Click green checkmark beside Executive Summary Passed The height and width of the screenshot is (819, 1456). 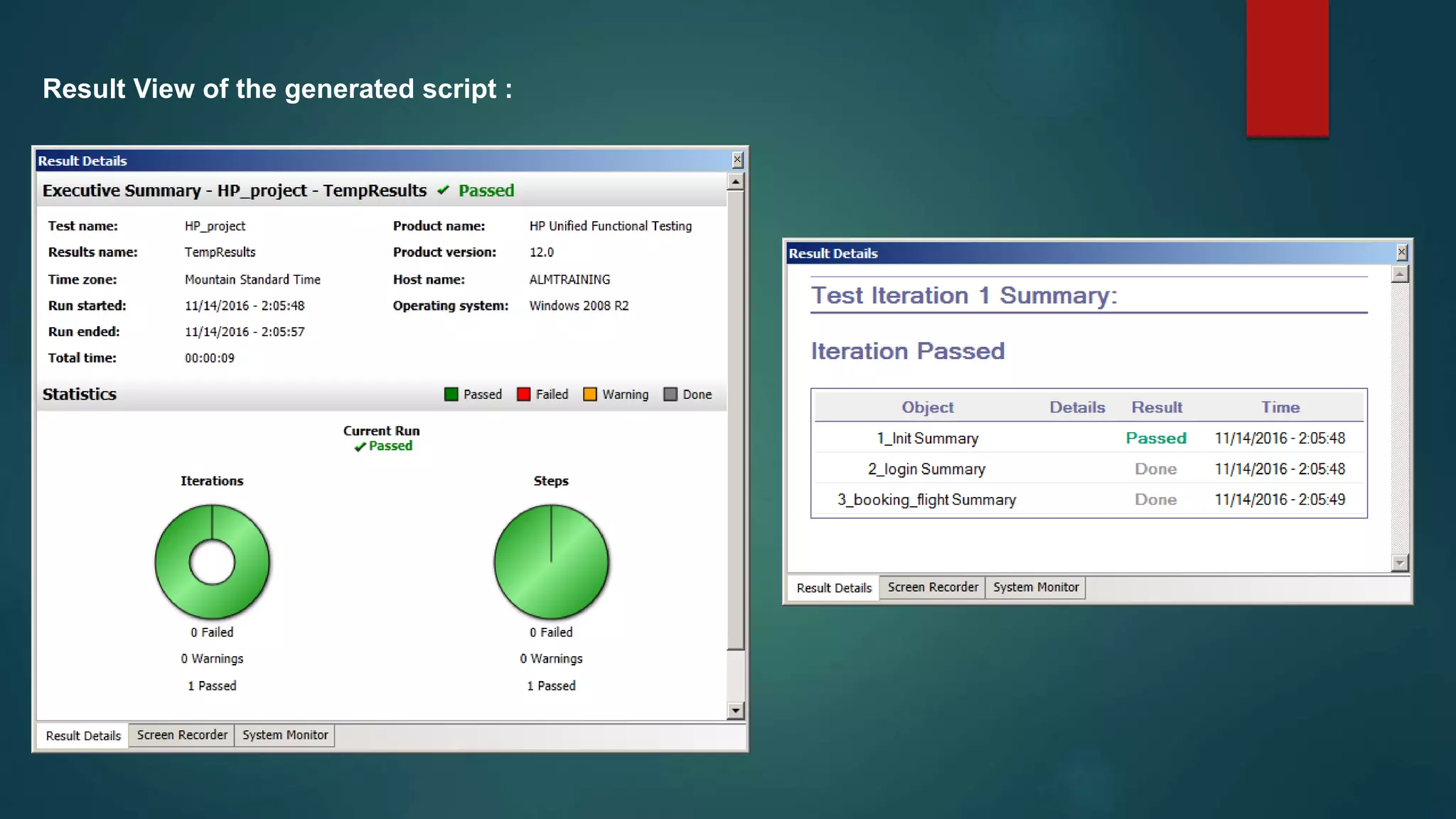[444, 191]
